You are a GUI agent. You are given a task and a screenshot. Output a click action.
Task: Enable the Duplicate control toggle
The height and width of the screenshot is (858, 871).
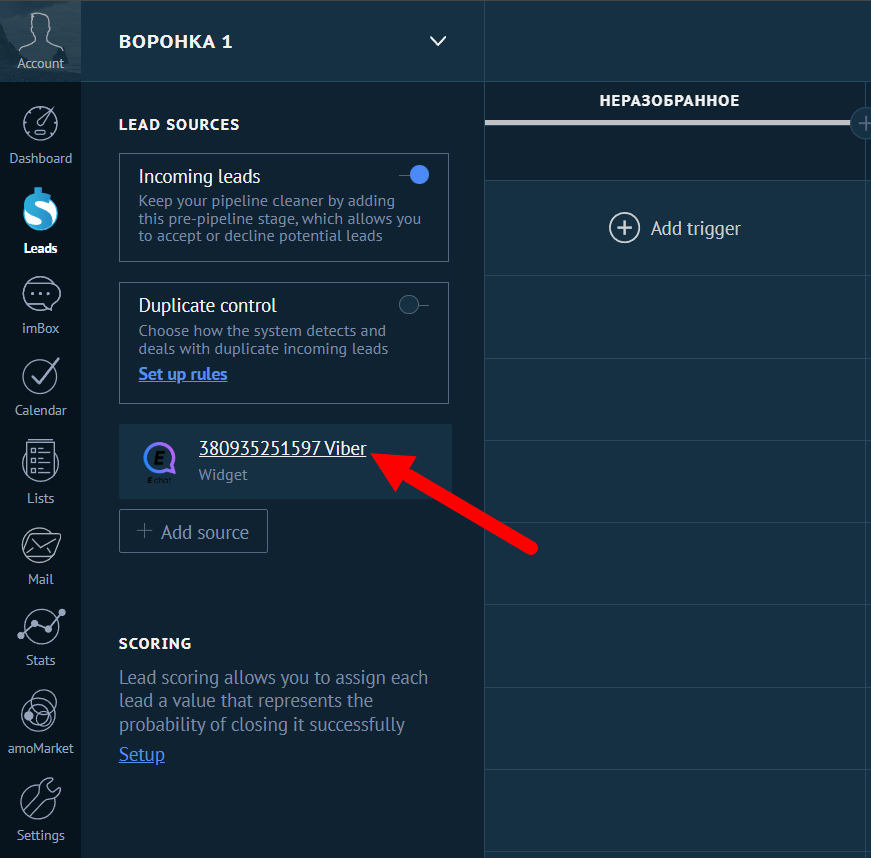point(414,304)
